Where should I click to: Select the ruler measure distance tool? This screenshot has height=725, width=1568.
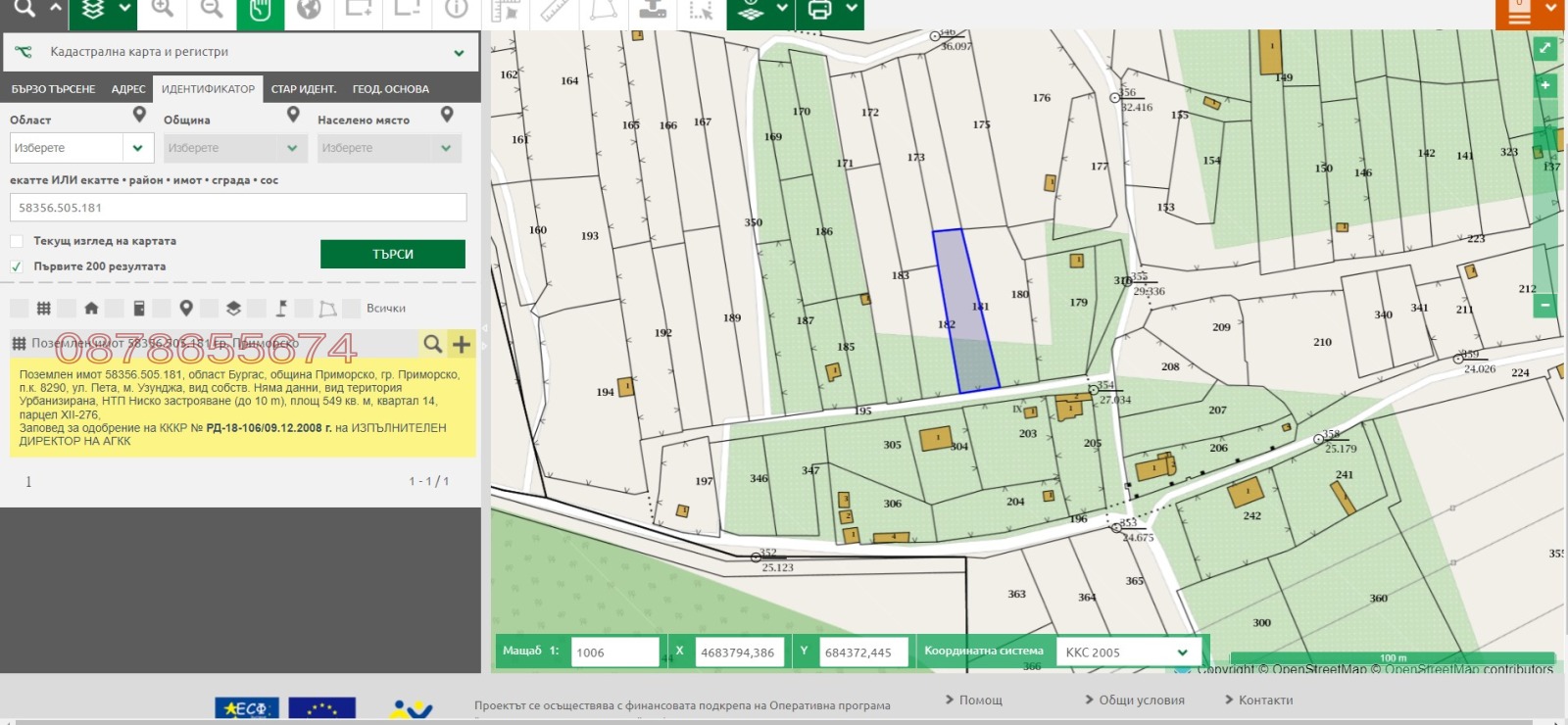[x=555, y=11]
